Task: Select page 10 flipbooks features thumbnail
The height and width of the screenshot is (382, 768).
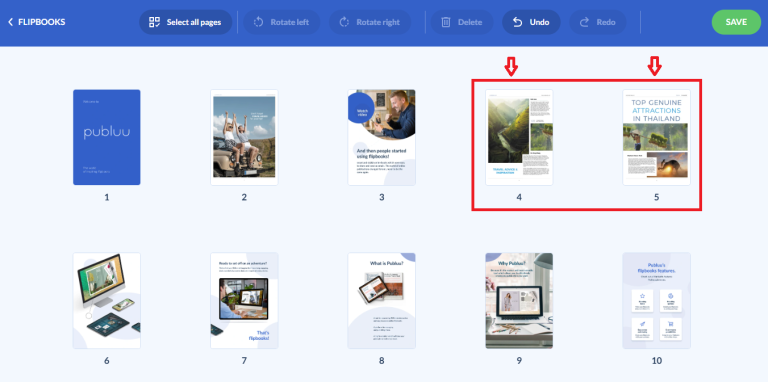Action: pyautogui.click(x=656, y=300)
